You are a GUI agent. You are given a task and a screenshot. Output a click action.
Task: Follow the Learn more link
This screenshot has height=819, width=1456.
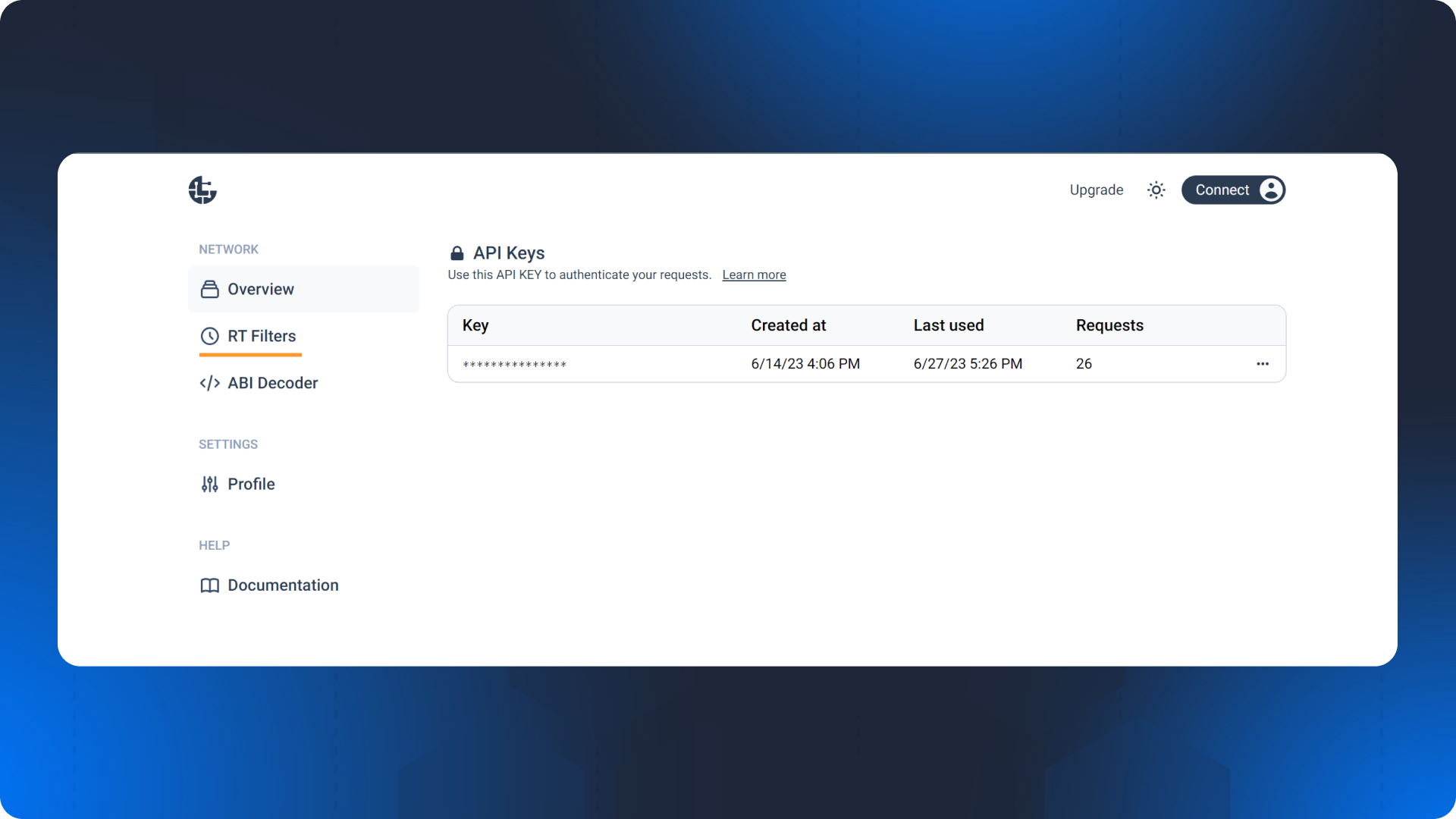(754, 275)
